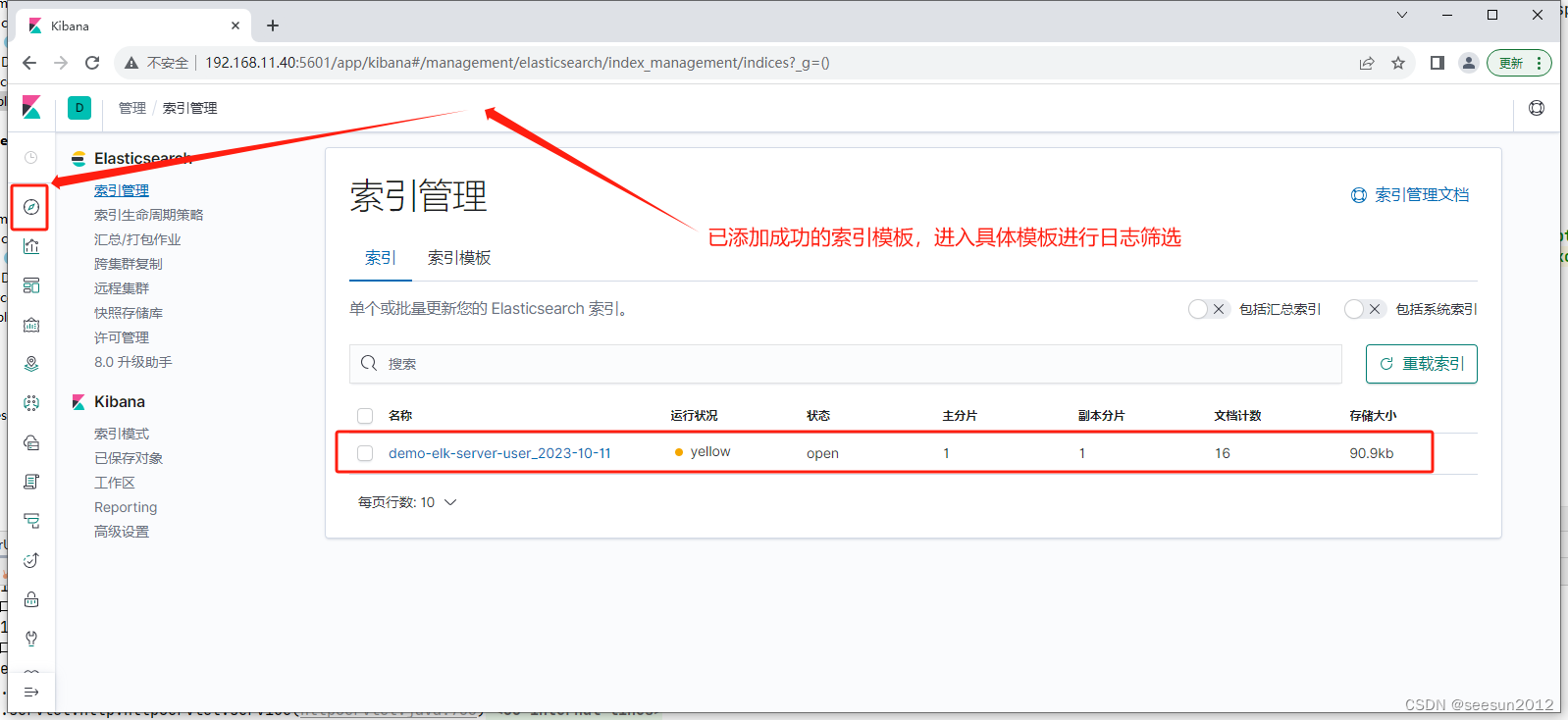The width and height of the screenshot is (1568, 720).
Task: Click browser address bar URL
Action: (x=517, y=63)
